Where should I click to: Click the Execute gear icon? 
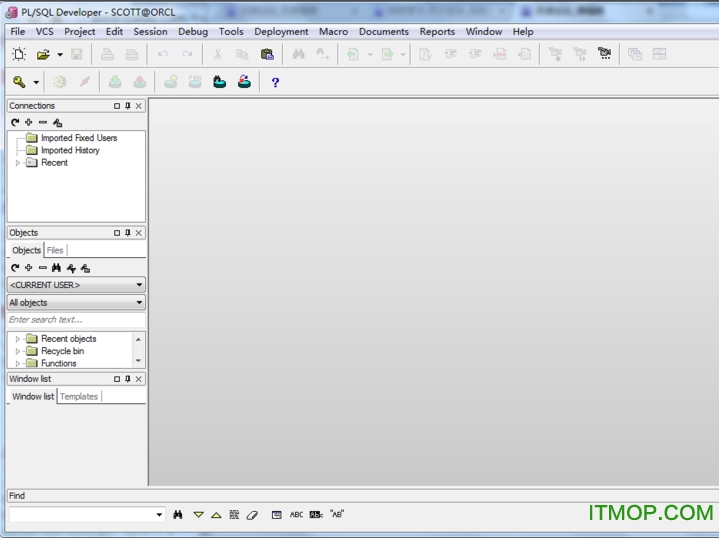coord(60,82)
